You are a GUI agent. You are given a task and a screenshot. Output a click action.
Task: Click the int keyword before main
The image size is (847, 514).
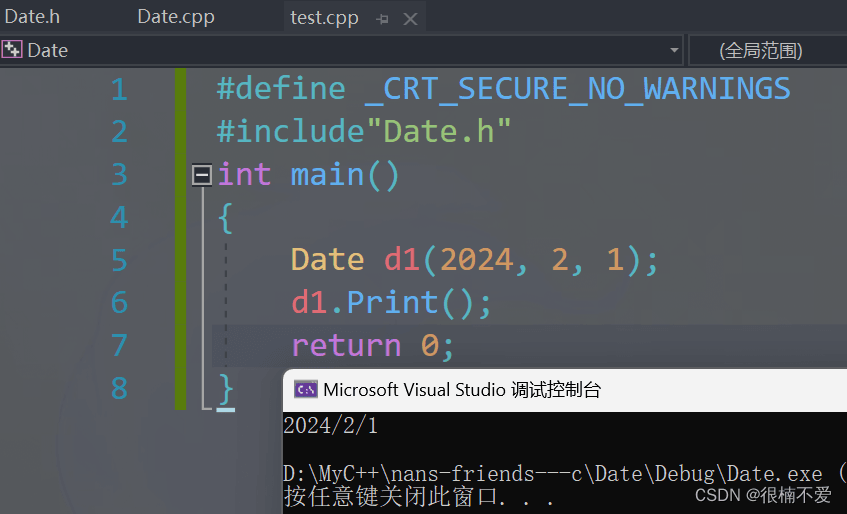pyautogui.click(x=244, y=174)
